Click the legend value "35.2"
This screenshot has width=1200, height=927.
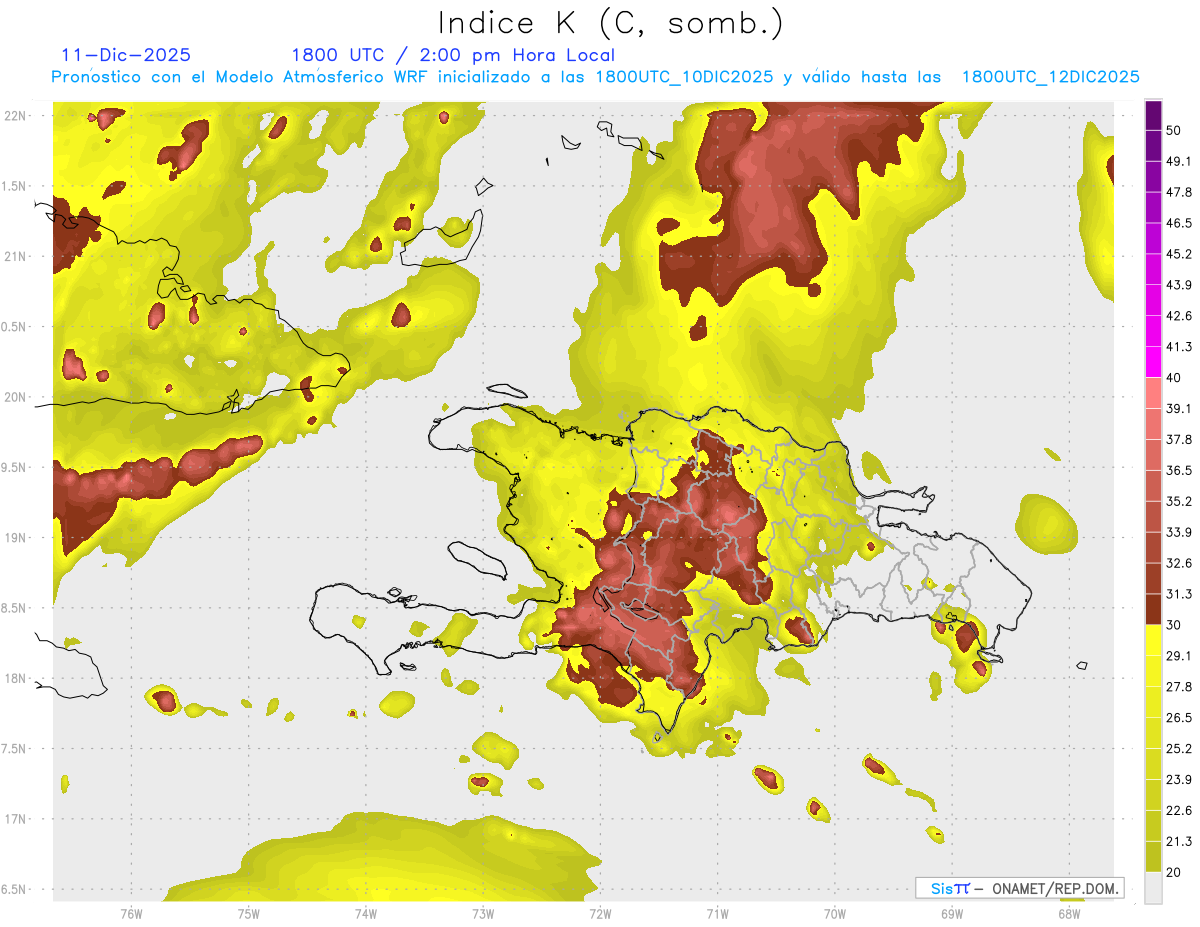point(1179,501)
